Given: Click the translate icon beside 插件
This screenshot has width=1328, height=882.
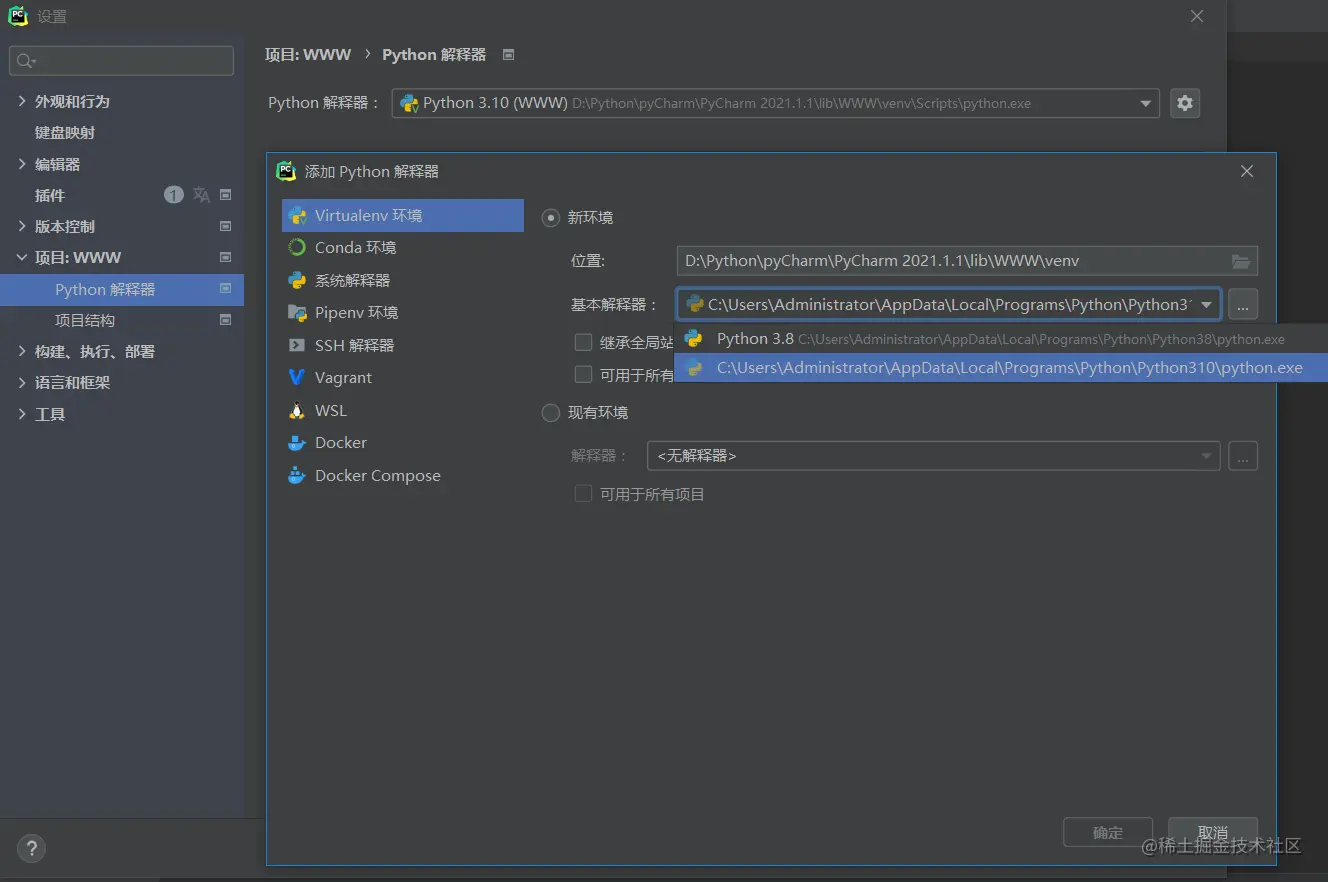Looking at the screenshot, I should coord(201,195).
